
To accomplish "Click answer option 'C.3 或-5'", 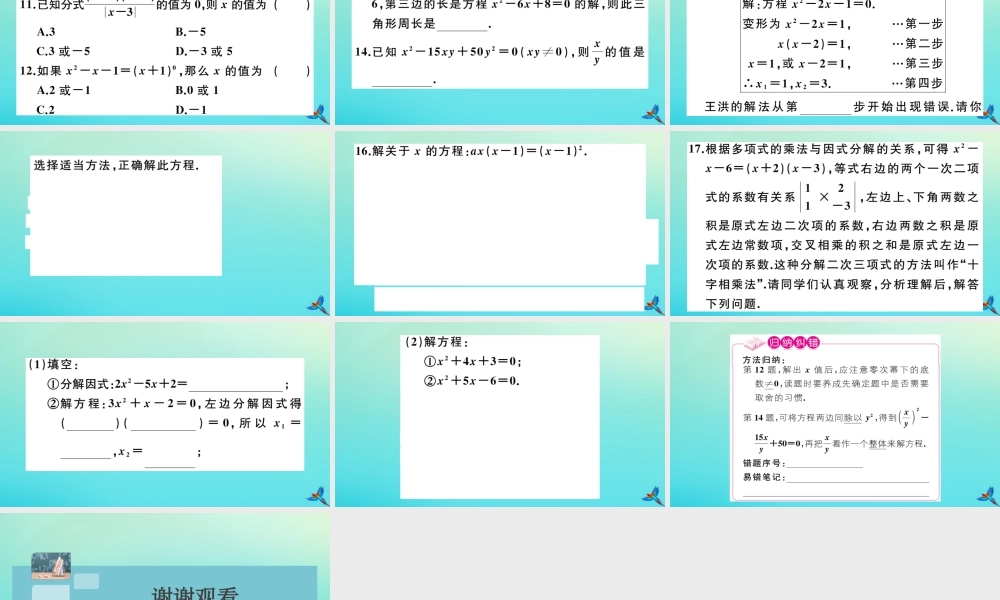I will (63, 51).
